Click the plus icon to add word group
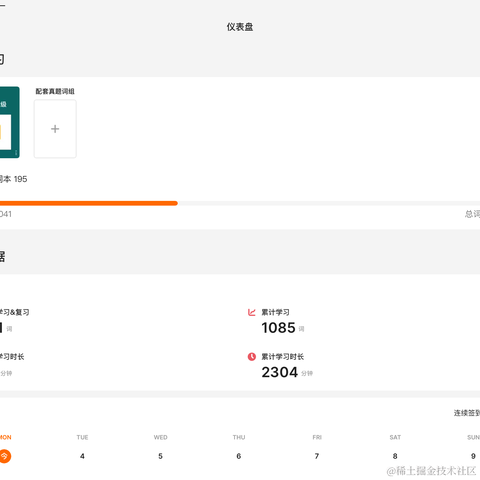Viewport: 480px width, 480px height. click(x=55, y=129)
